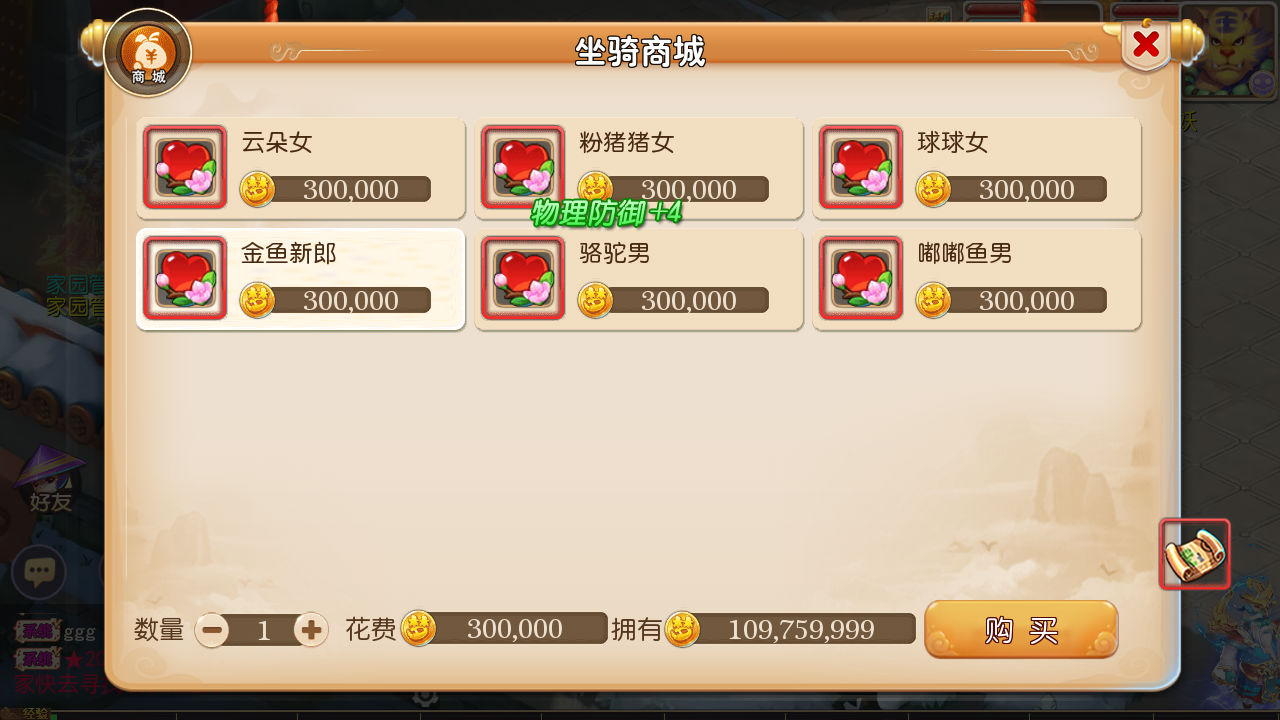Select the 云朵女 shop entry
The height and width of the screenshot is (720, 1280).
(x=301, y=168)
